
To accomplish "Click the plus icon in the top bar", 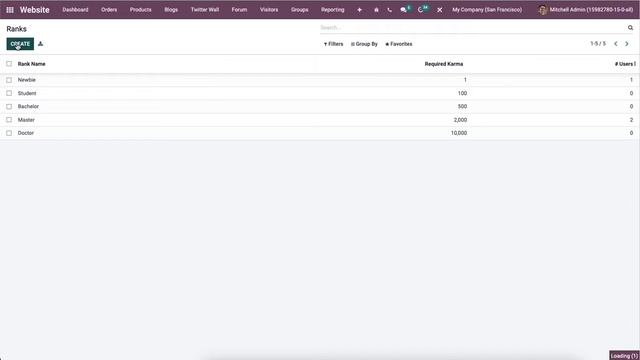I will 359,10.
